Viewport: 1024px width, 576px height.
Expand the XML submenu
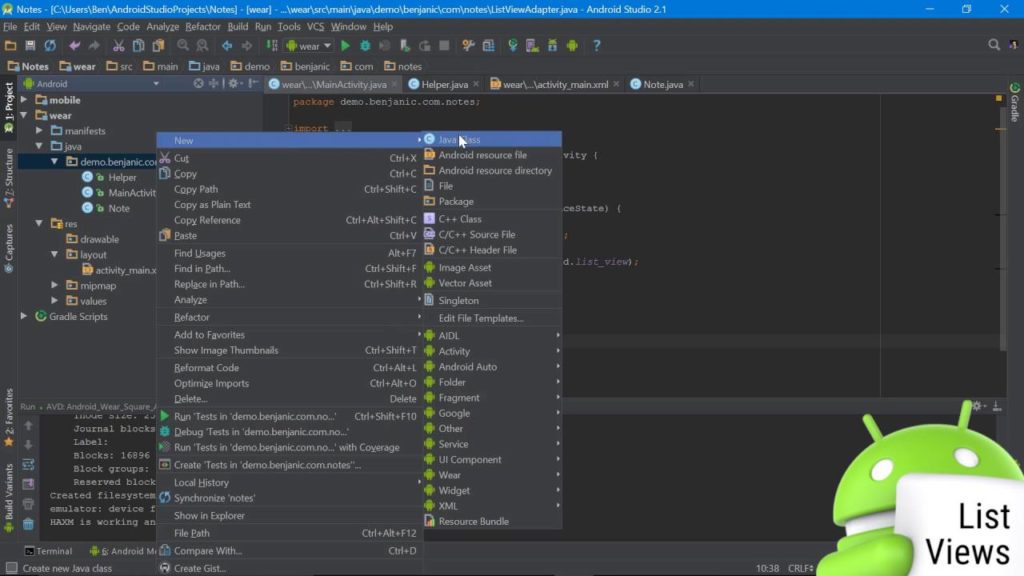(x=492, y=506)
